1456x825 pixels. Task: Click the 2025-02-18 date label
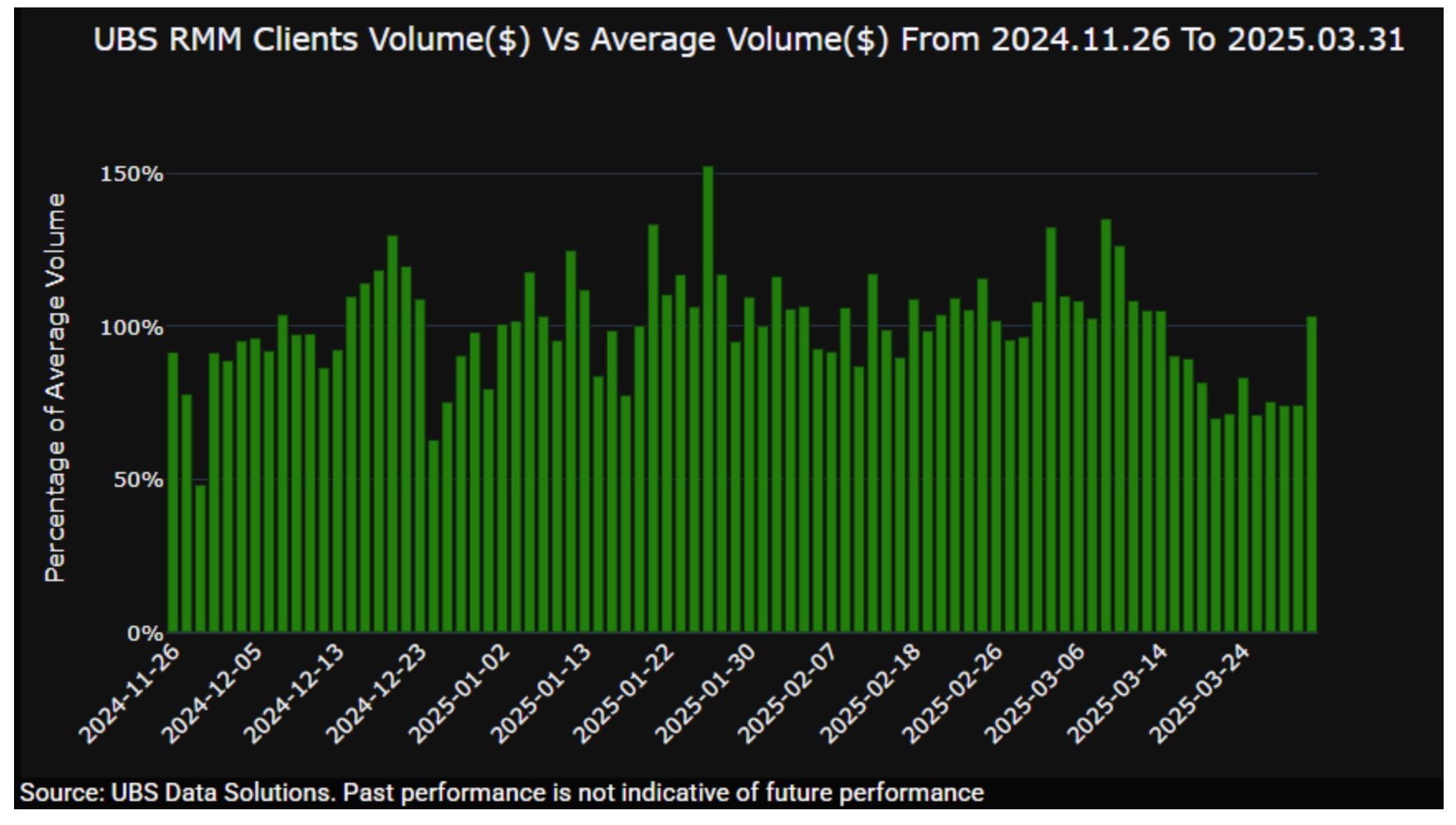[870, 694]
